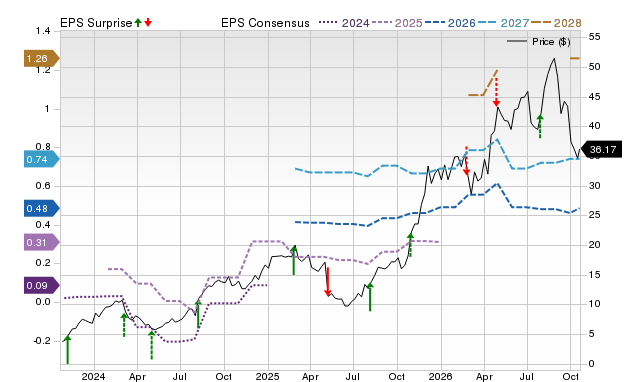Select the 2027 consensus legend entry
The height and width of the screenshot is (382, 640).
tap(504, 23)
